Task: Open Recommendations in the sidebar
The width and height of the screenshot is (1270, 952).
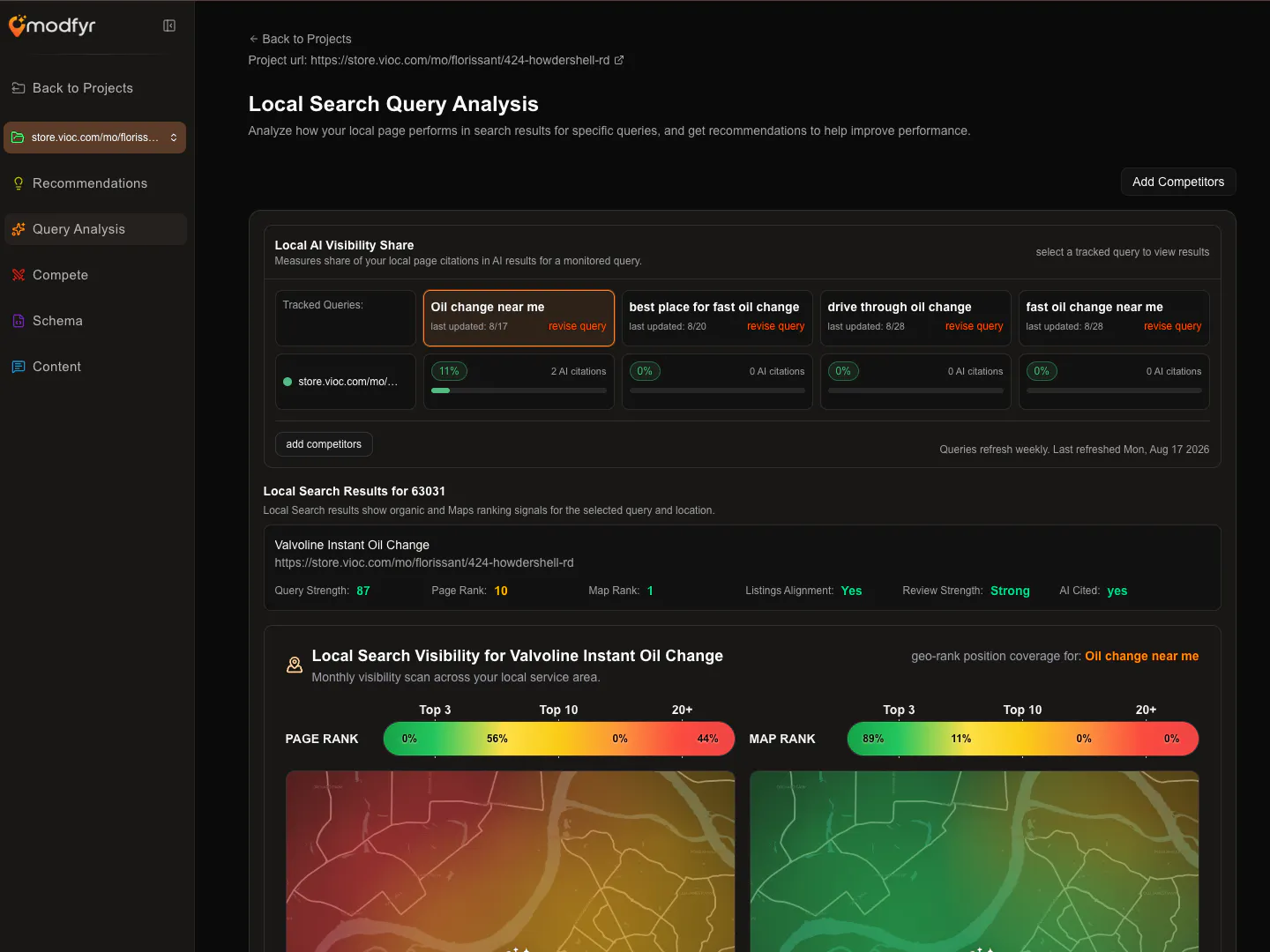Action: pos(95,183)
